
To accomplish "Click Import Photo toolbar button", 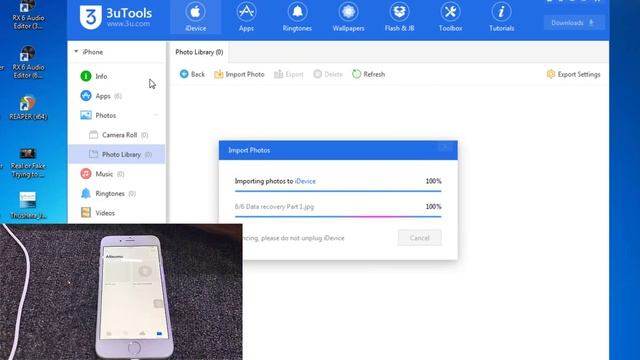I will pyautogui.click(x=239, y=74).
